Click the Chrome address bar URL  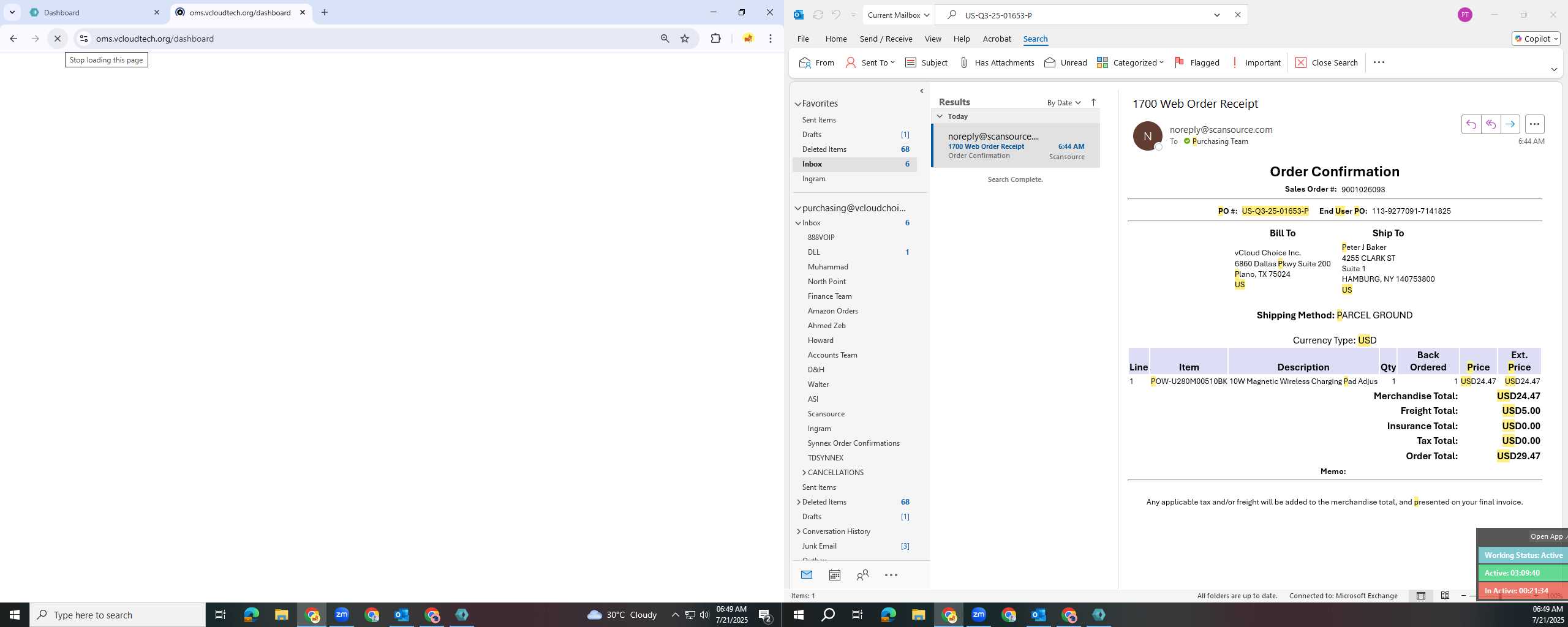coord(155,39)
